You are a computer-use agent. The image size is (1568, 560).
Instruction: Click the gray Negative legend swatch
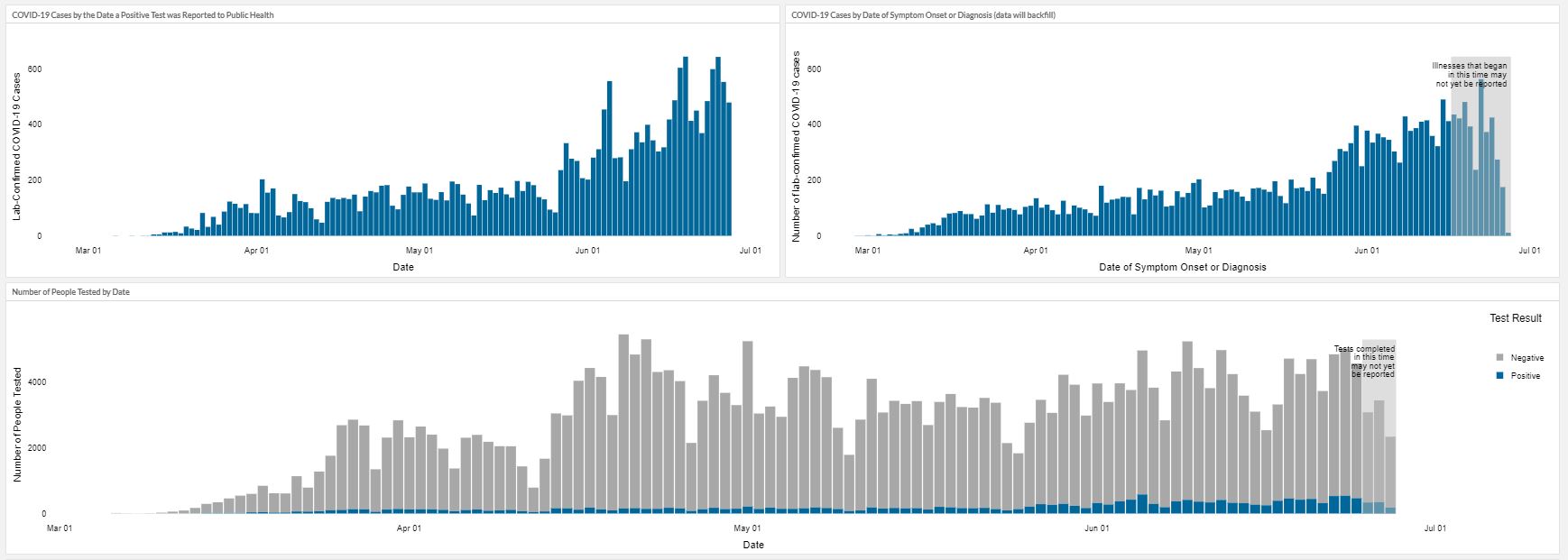pos(1499,358)
